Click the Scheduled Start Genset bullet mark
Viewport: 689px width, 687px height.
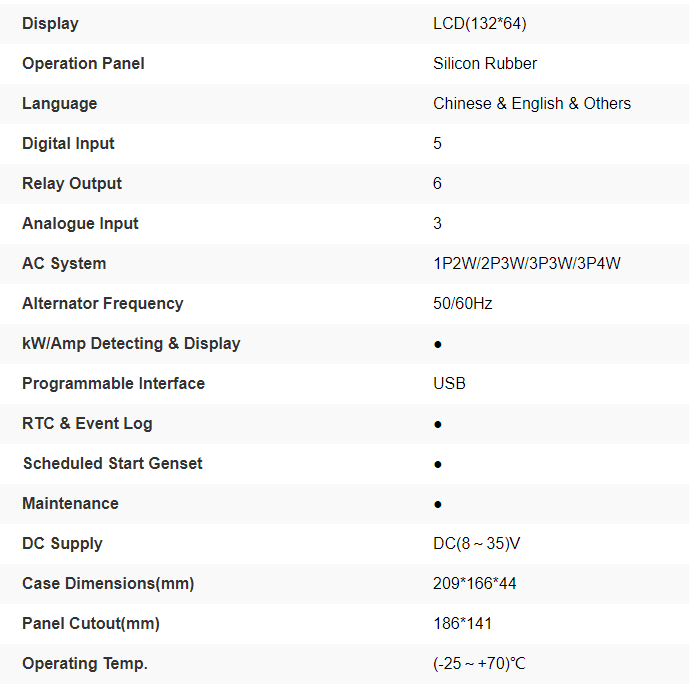(438, 464)
